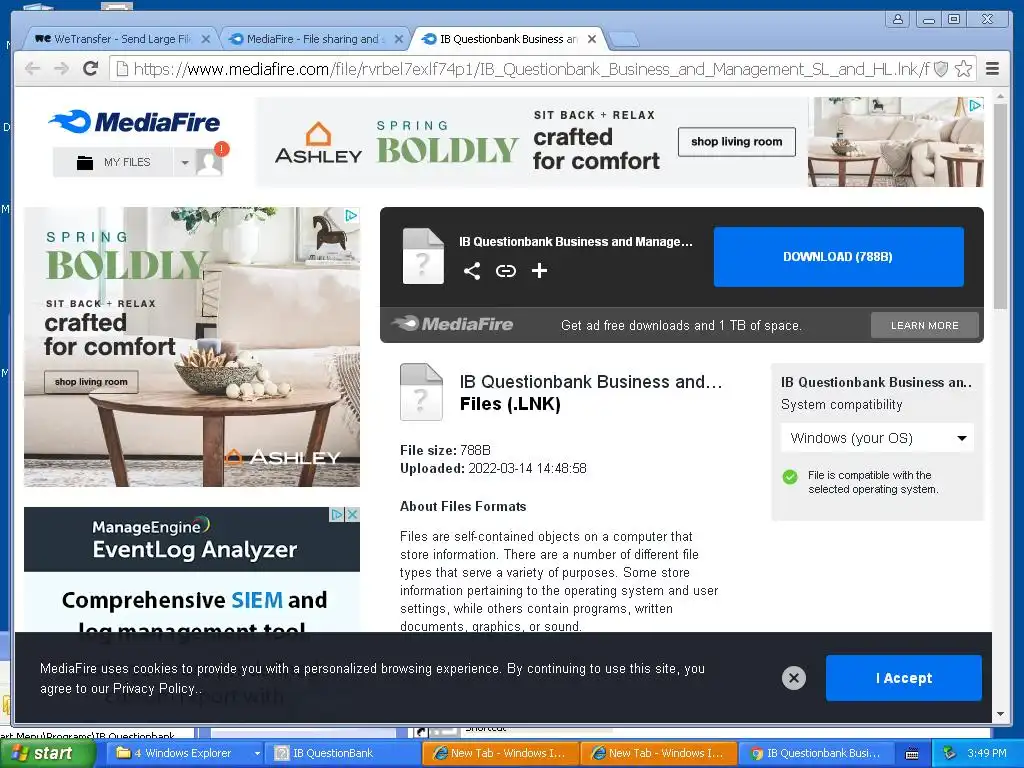The image size is (1024, 768).
Task: Click the Chrome user profile icon
Action: click(898, 20)
